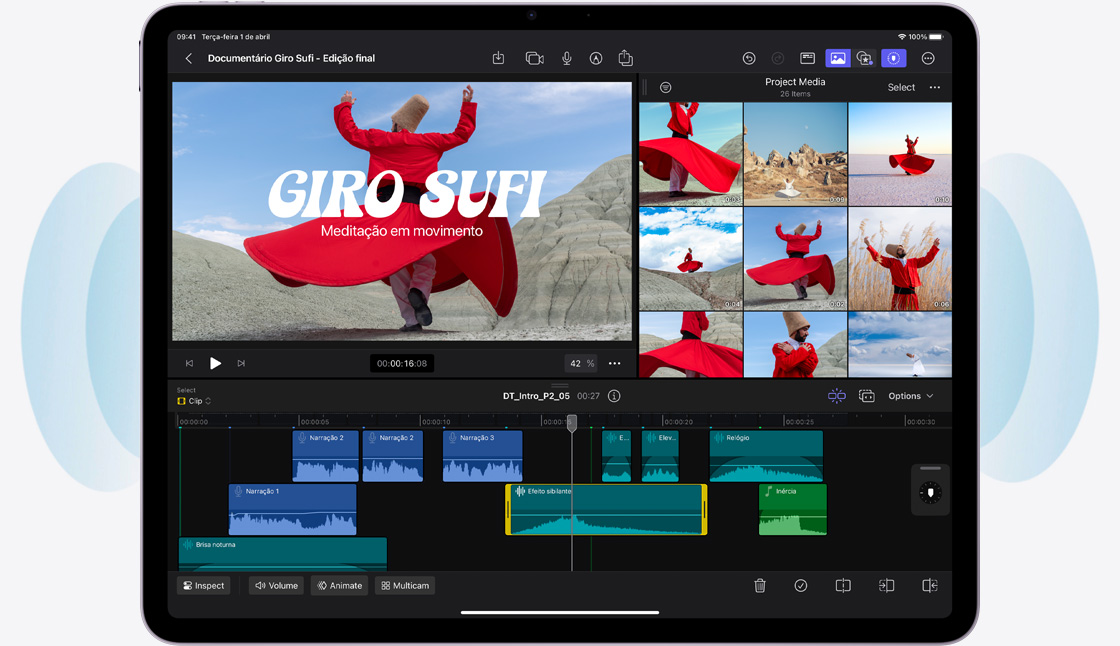Open the Clip selector dropdown

click(x=193, y=400)
